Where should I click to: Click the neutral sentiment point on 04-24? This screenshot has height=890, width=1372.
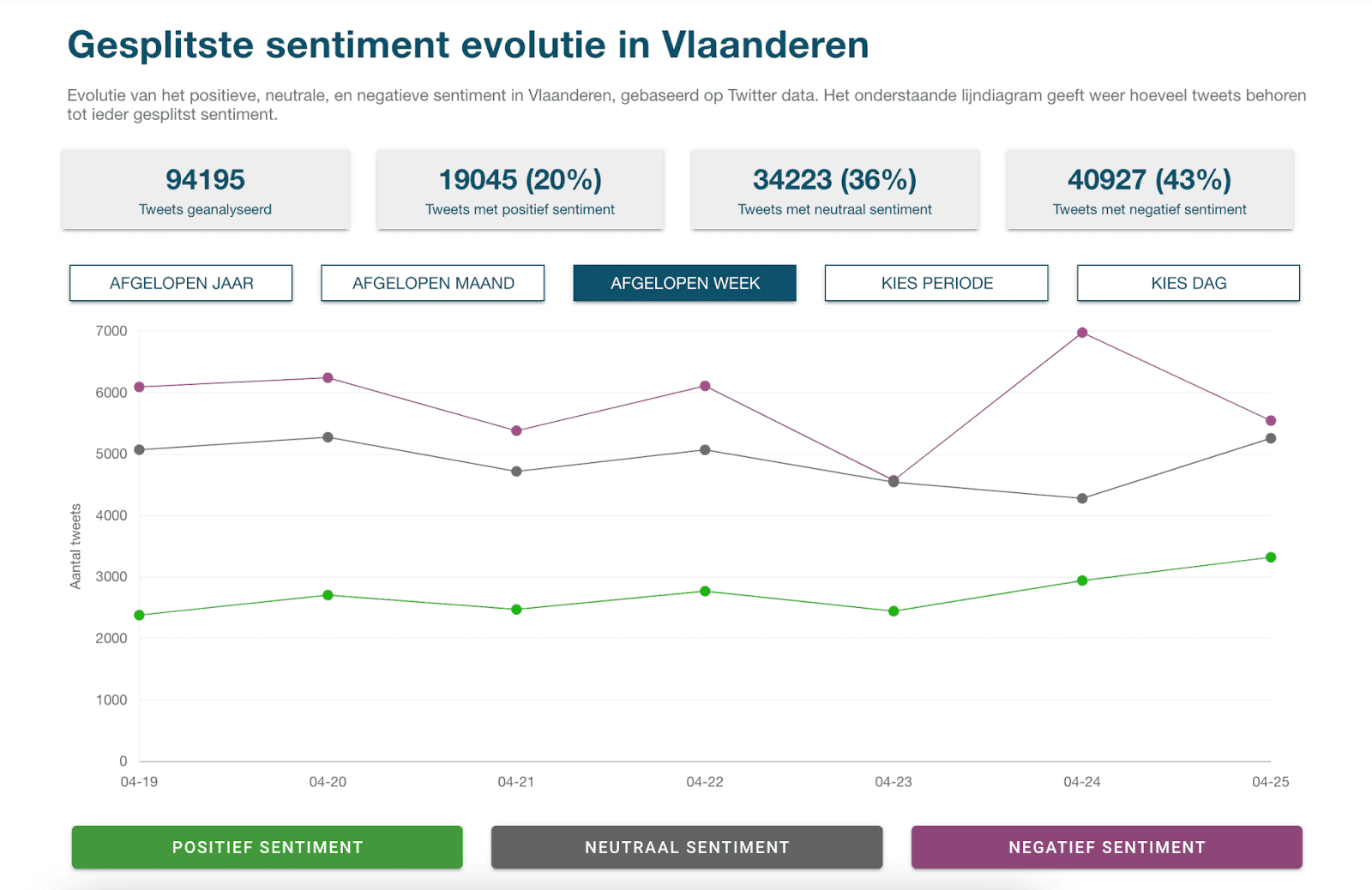[1082, 498]
